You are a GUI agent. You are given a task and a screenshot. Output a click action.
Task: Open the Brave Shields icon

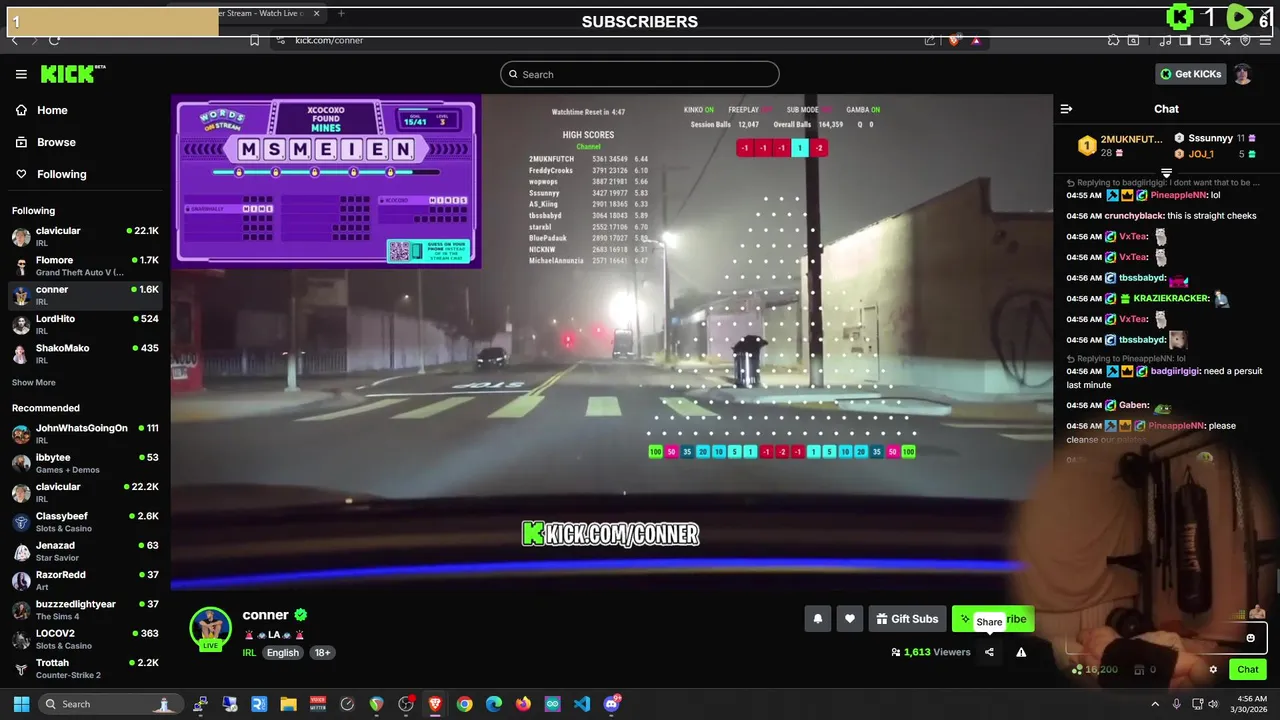pyautogui.click(x=954, y=40)
